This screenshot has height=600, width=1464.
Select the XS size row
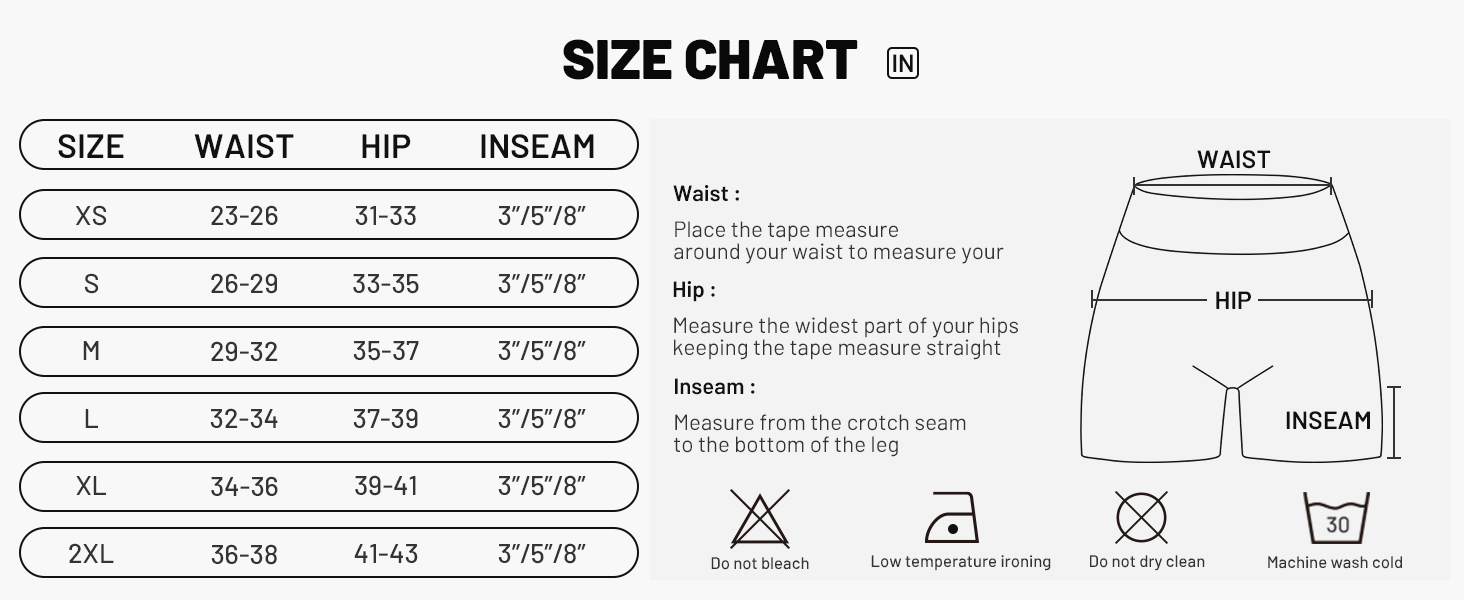pos(328,215)
